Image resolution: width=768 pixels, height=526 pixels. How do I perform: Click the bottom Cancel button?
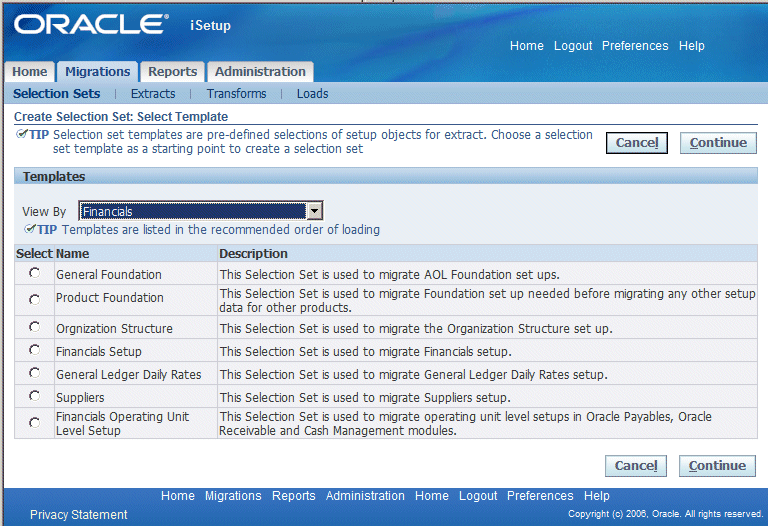click(636, 465)
